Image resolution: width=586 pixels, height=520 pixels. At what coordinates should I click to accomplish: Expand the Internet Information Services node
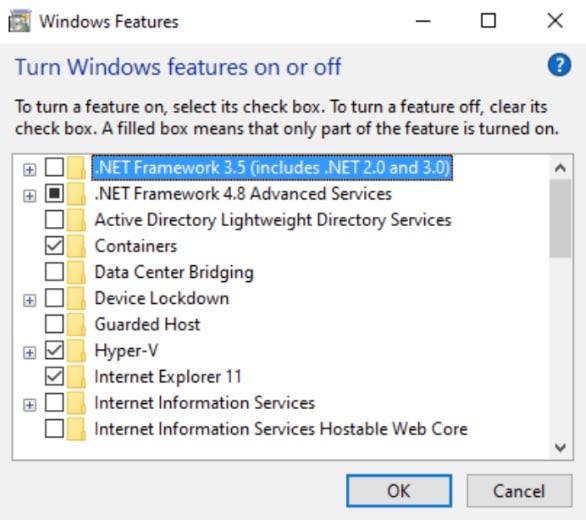click(30, 405)
